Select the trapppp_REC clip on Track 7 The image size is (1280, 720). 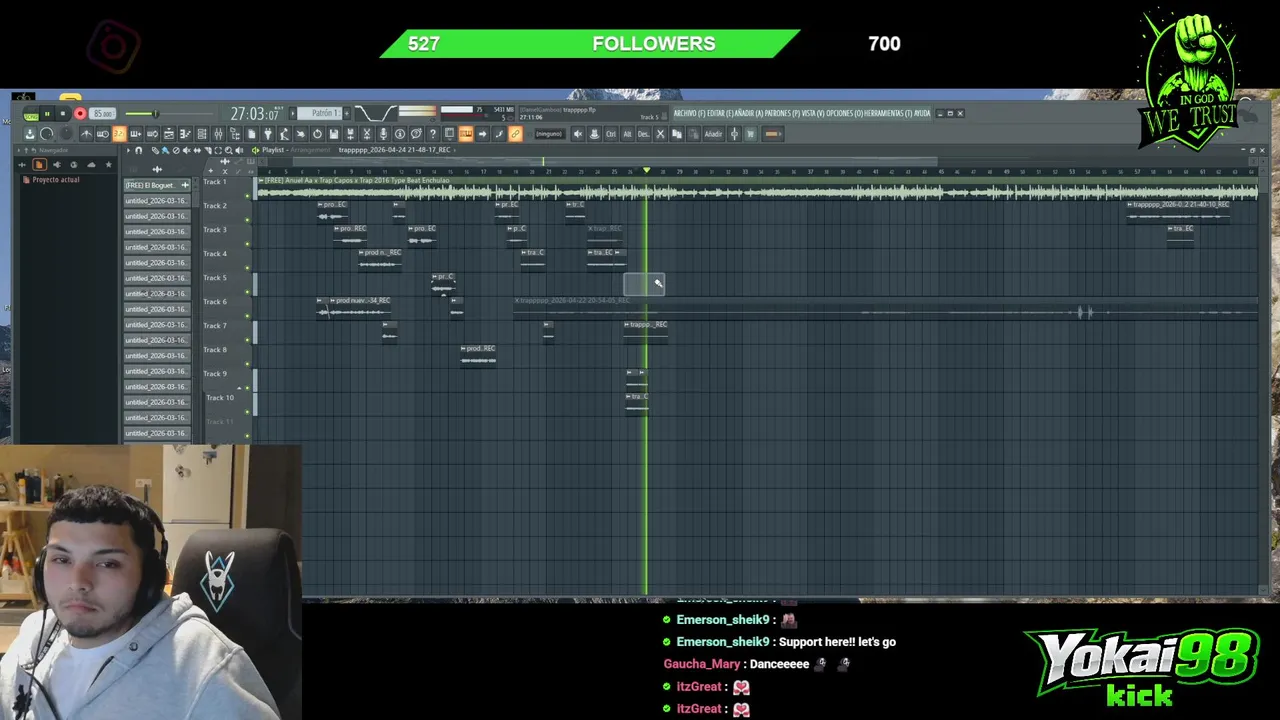tap(646, 330)
